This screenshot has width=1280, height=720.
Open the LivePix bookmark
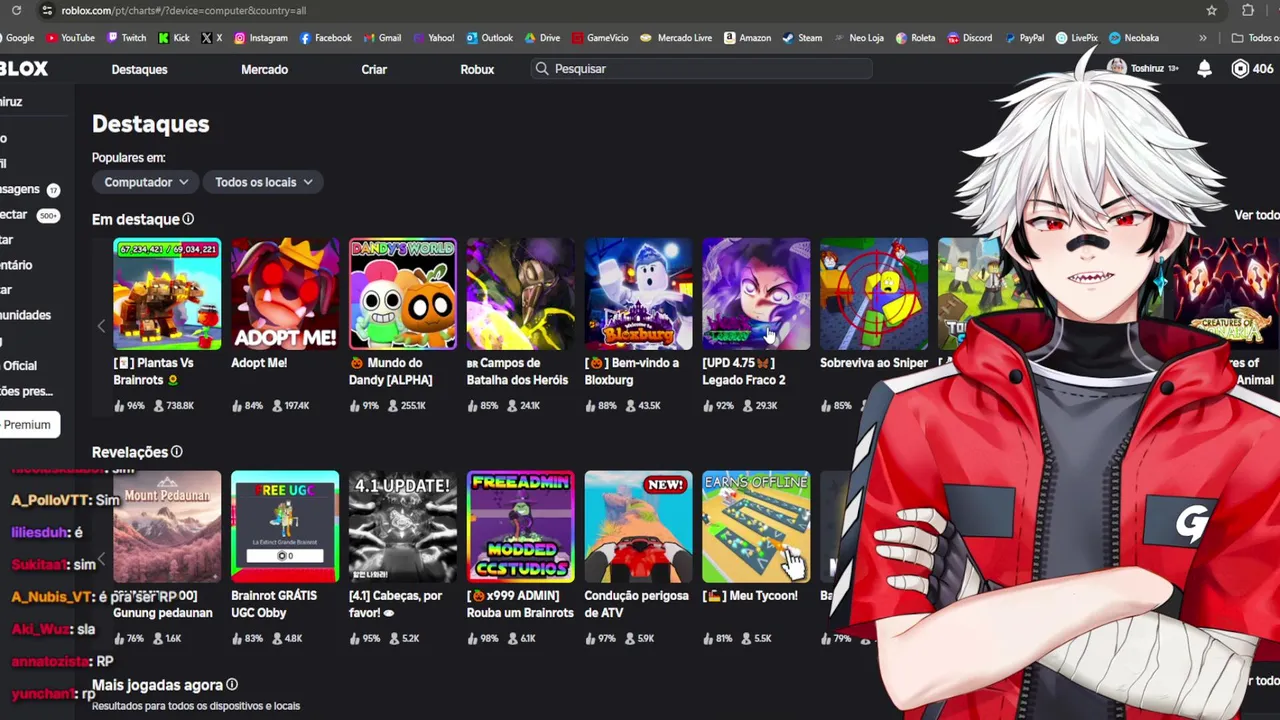(x=1076, y=38)
